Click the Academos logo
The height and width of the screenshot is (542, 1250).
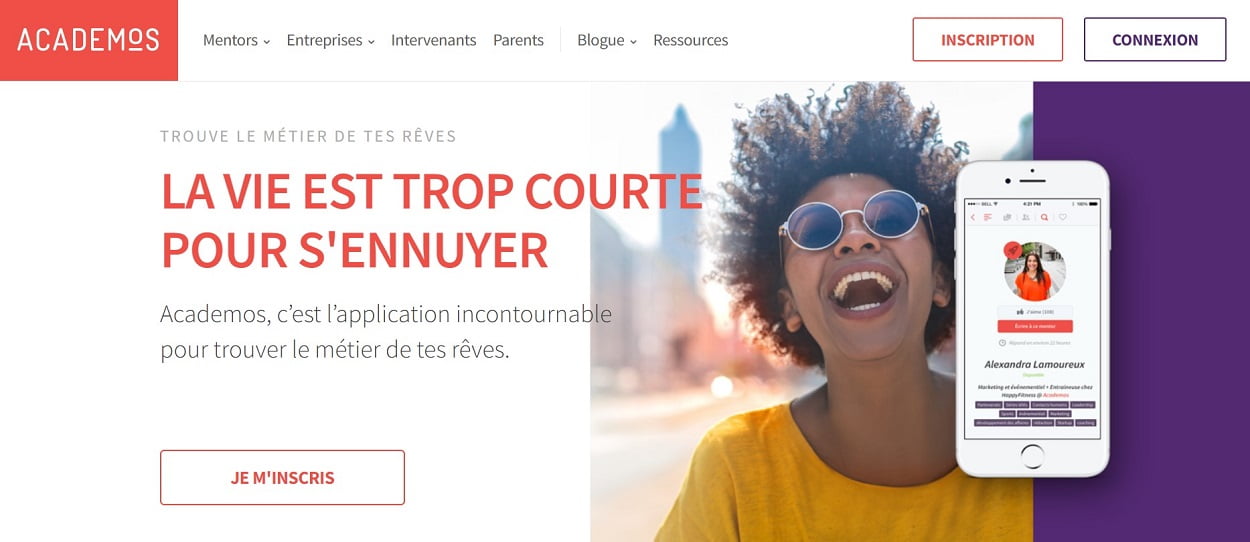coord(88,40)
